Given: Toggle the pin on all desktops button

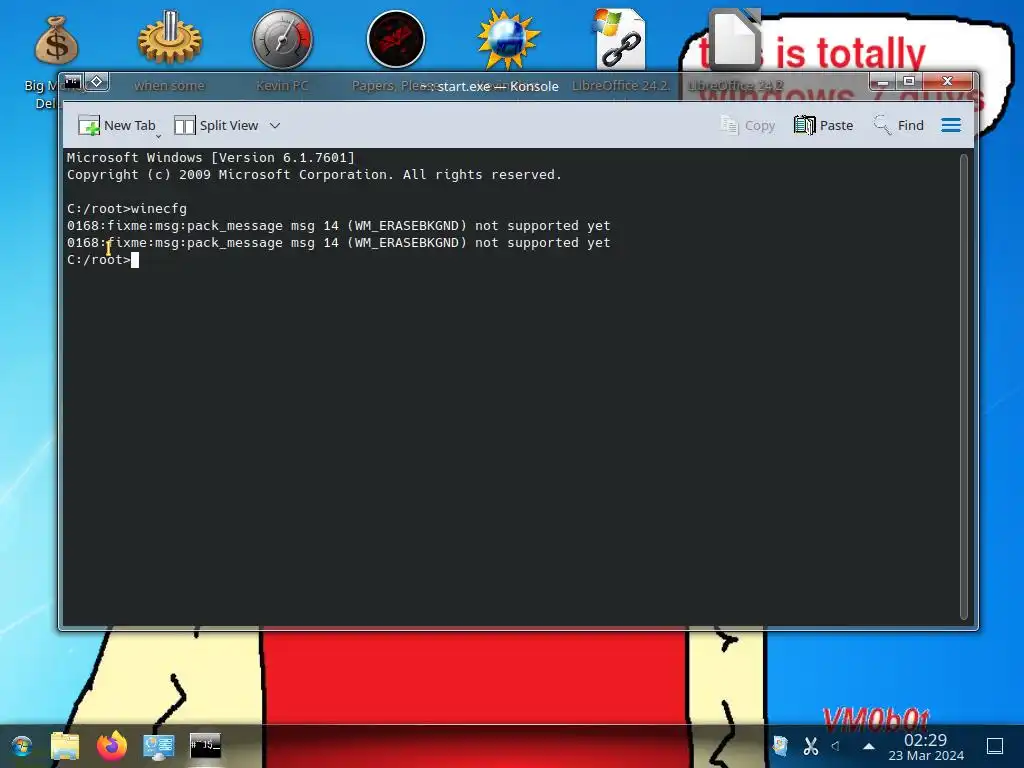Looking at the screenshot, I should point(97,82).
